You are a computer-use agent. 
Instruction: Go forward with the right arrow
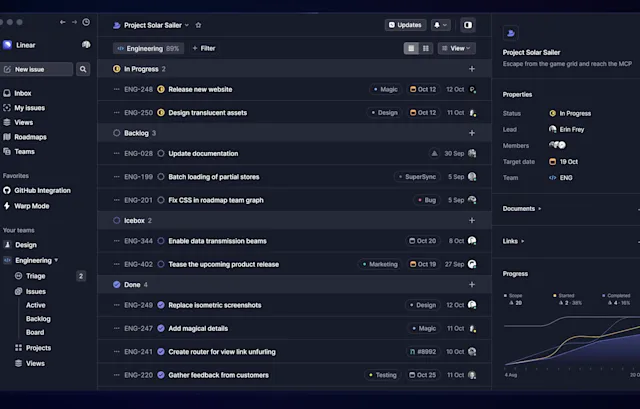pos(74,22)
